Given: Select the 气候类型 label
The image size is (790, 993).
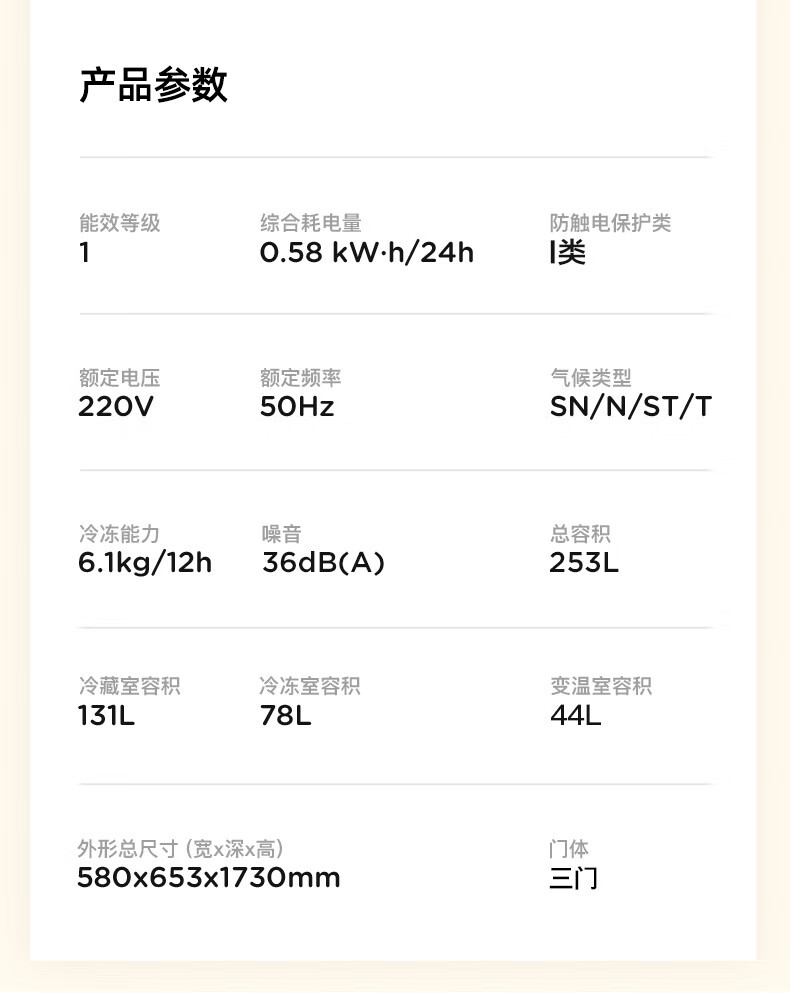Looking at the screenshot, I should tap(590, 379).
